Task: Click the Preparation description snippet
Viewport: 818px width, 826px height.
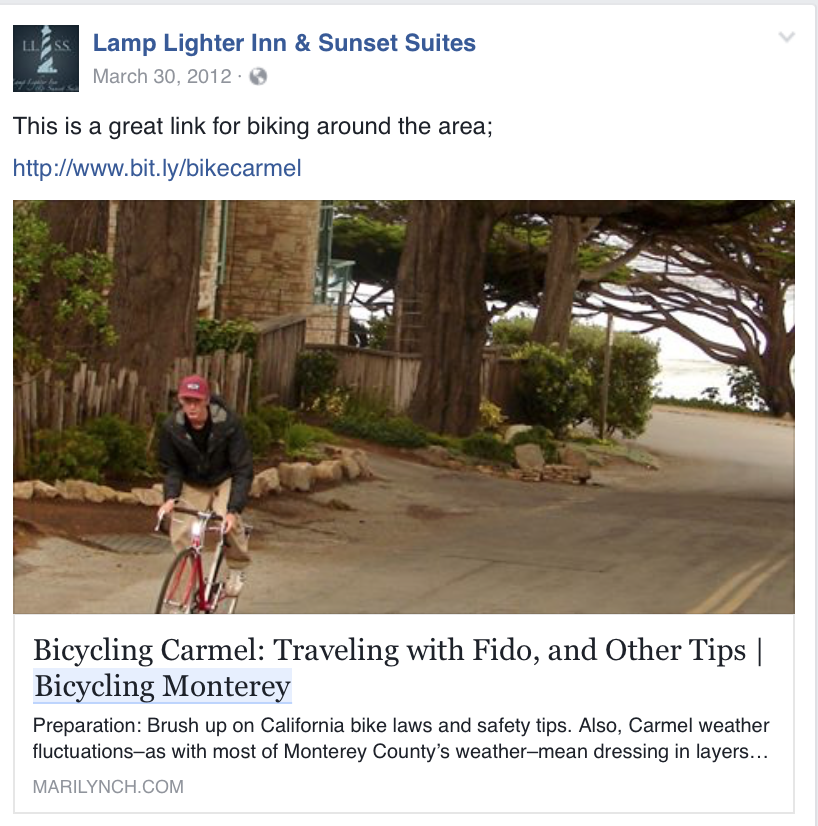Action: click(400, 738)
